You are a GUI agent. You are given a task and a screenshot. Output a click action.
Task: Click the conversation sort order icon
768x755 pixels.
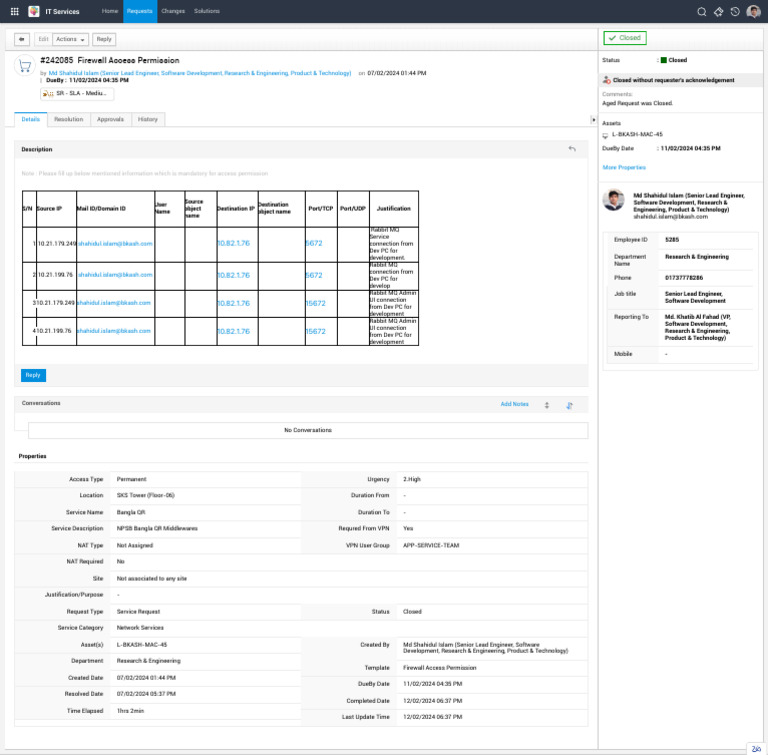[569, 405]
